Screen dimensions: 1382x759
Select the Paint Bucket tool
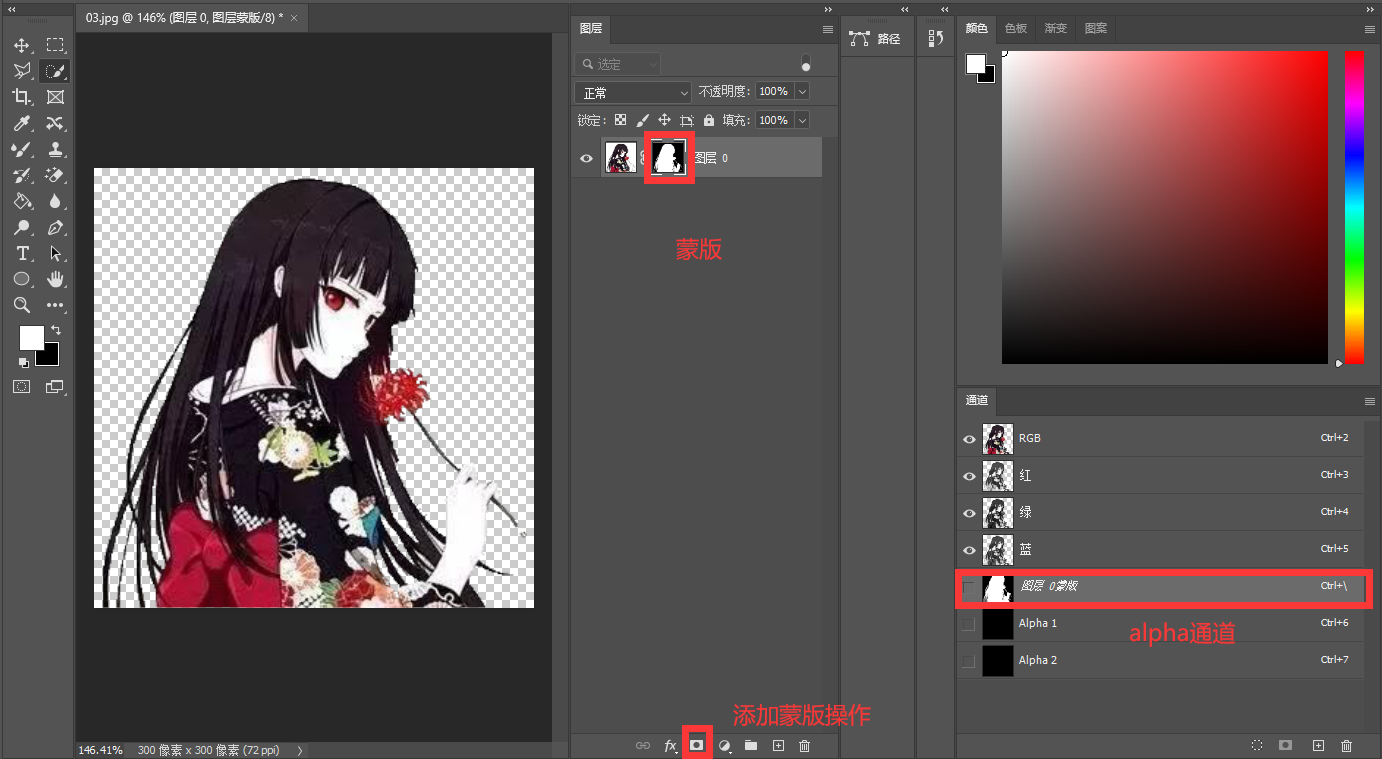coord(22,201)
